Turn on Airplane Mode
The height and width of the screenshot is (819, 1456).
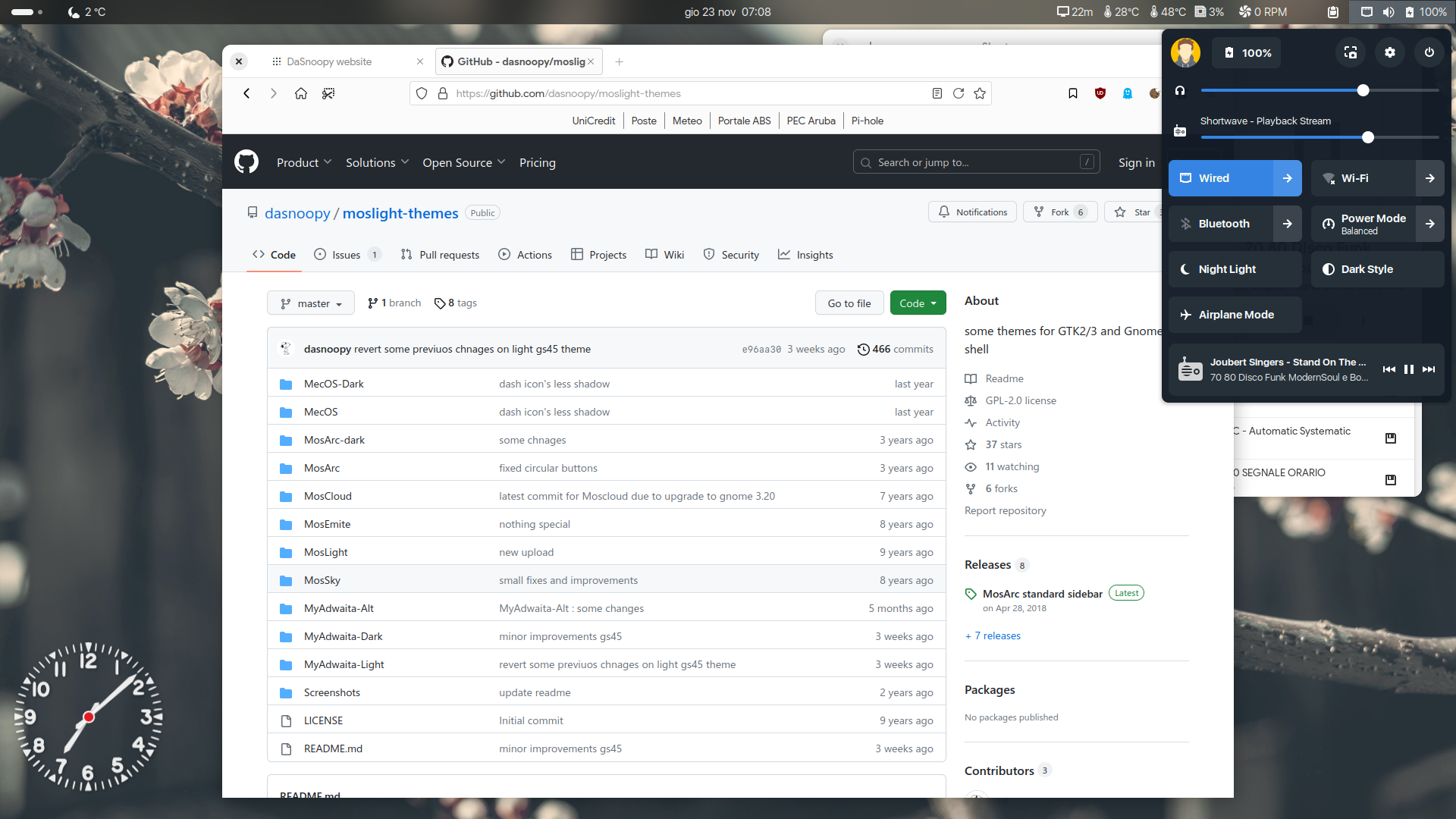click(x=1235, y=315)
